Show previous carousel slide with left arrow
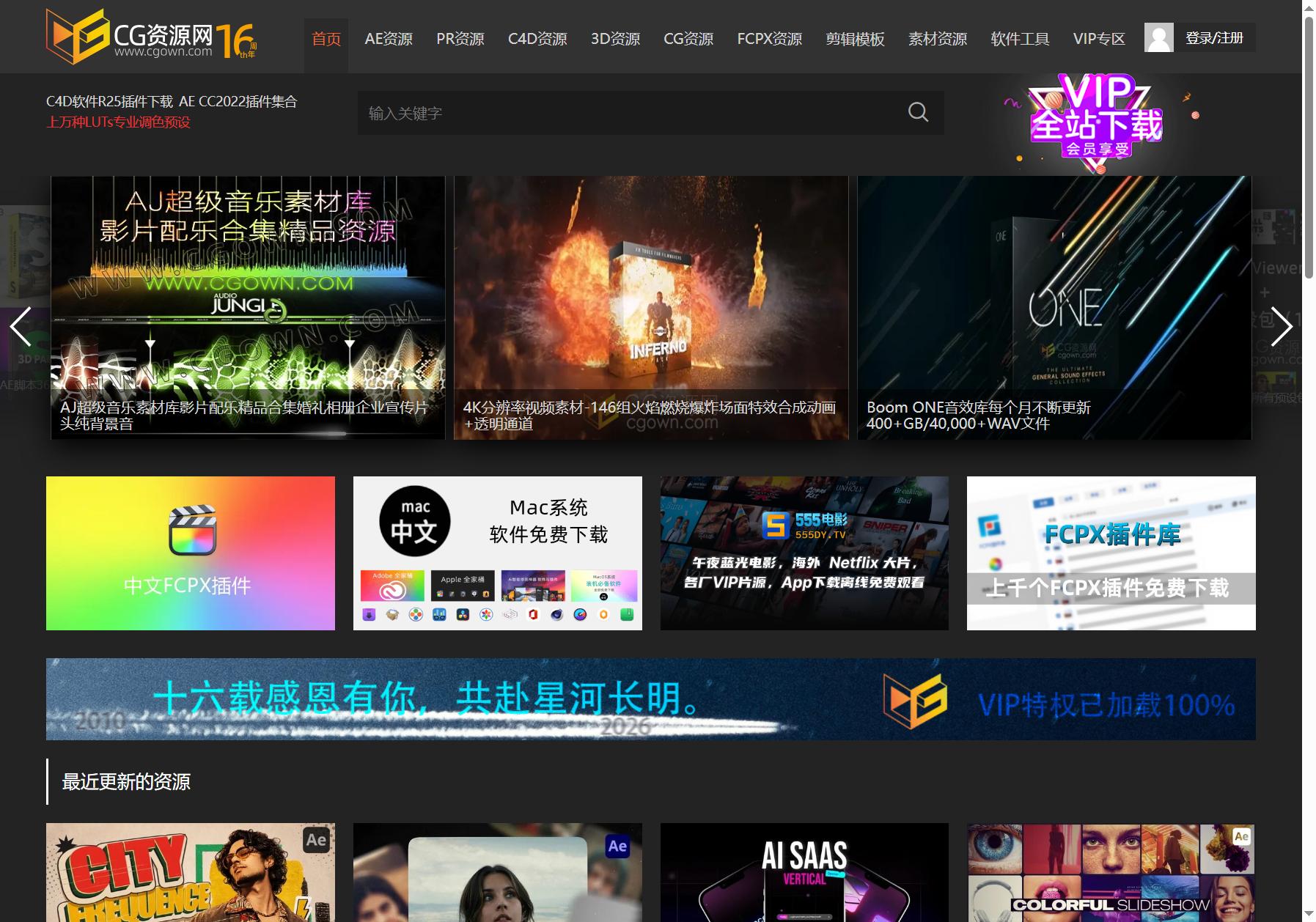1316x922 pixels. pos(21,326)
